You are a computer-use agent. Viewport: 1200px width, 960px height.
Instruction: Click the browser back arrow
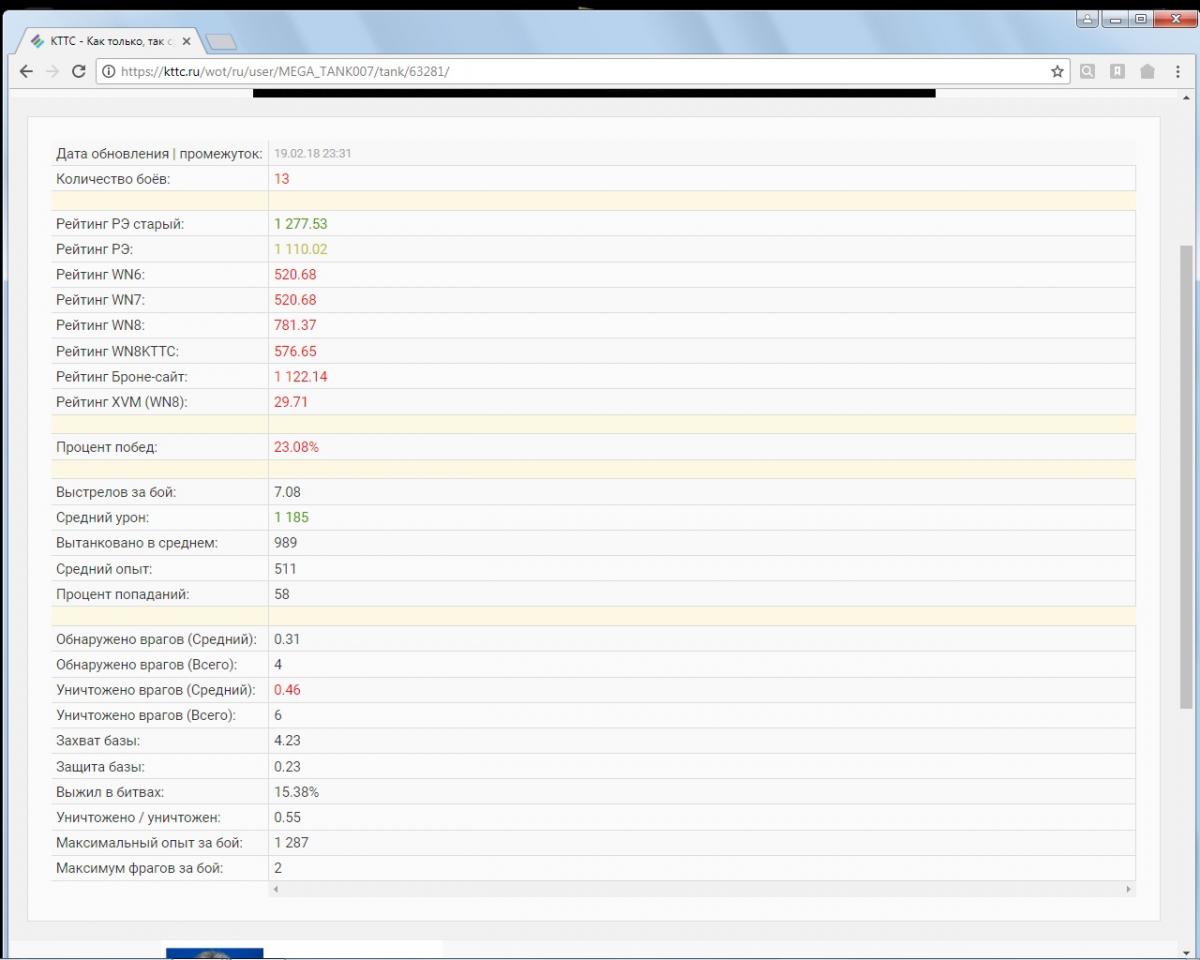26,71
